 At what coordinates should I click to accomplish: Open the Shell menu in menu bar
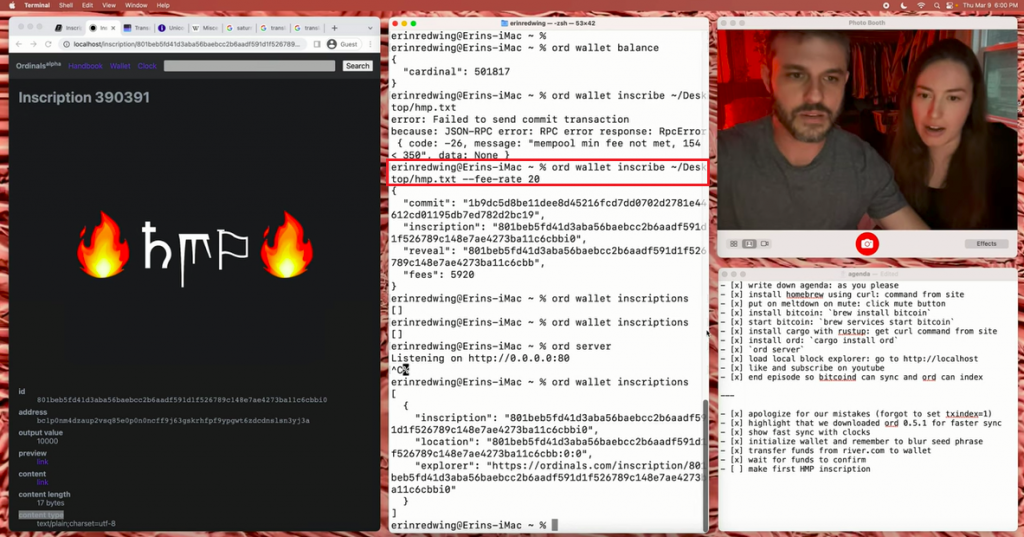(x=66, y=5)
